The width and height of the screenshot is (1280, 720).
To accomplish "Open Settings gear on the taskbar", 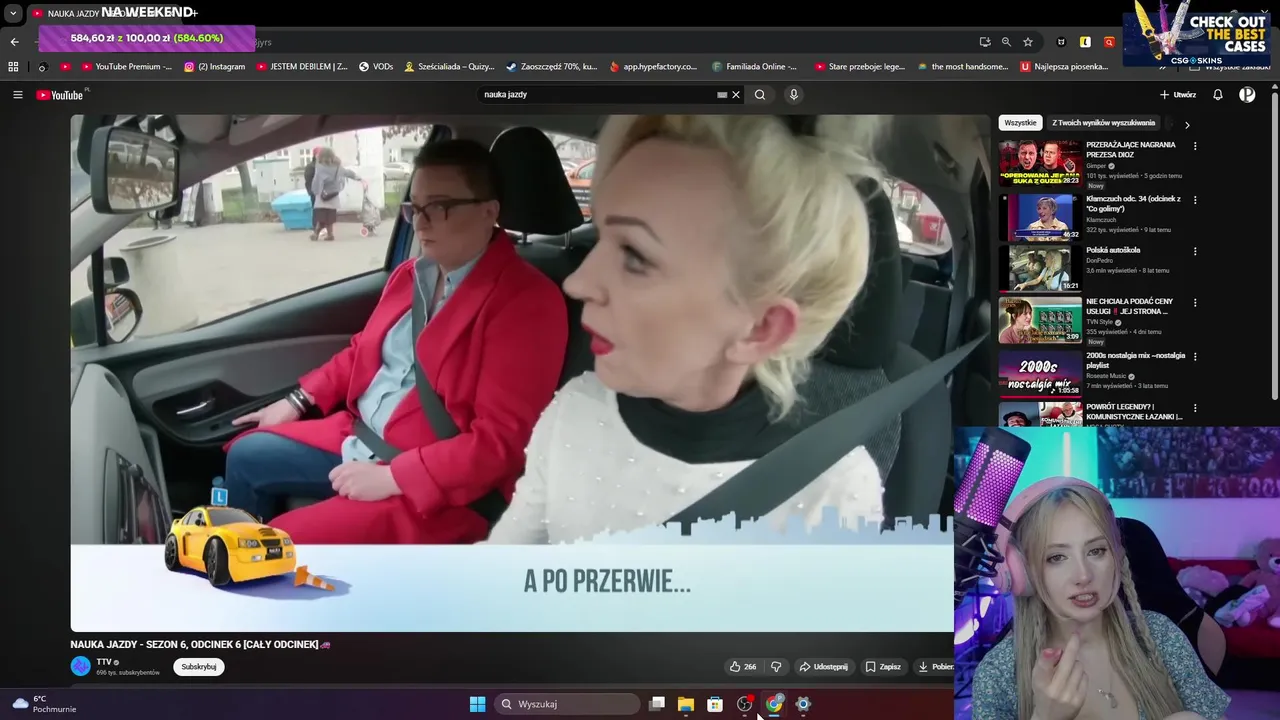I will point(803,704).
